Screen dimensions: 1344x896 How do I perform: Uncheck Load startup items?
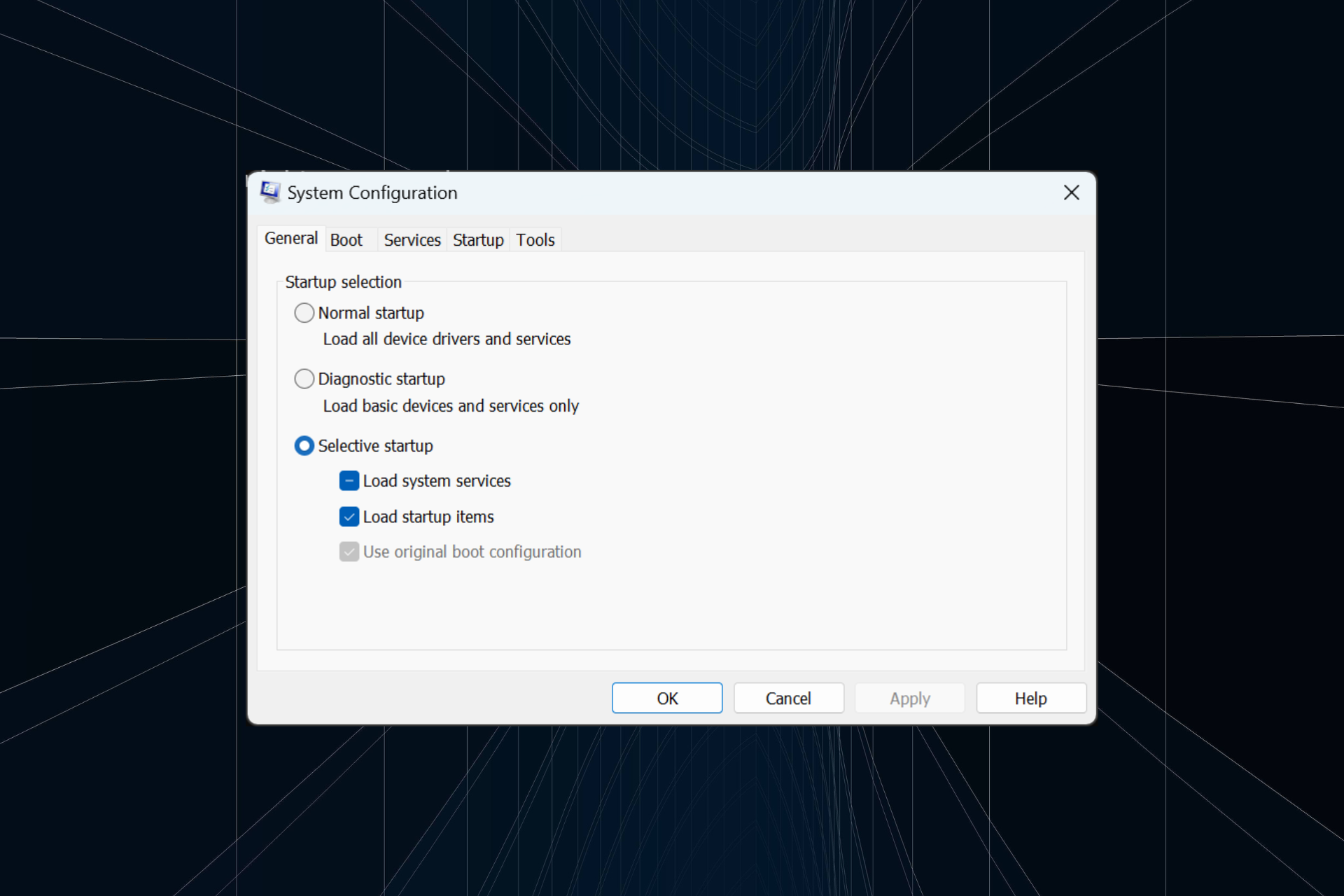click(349, 517)
